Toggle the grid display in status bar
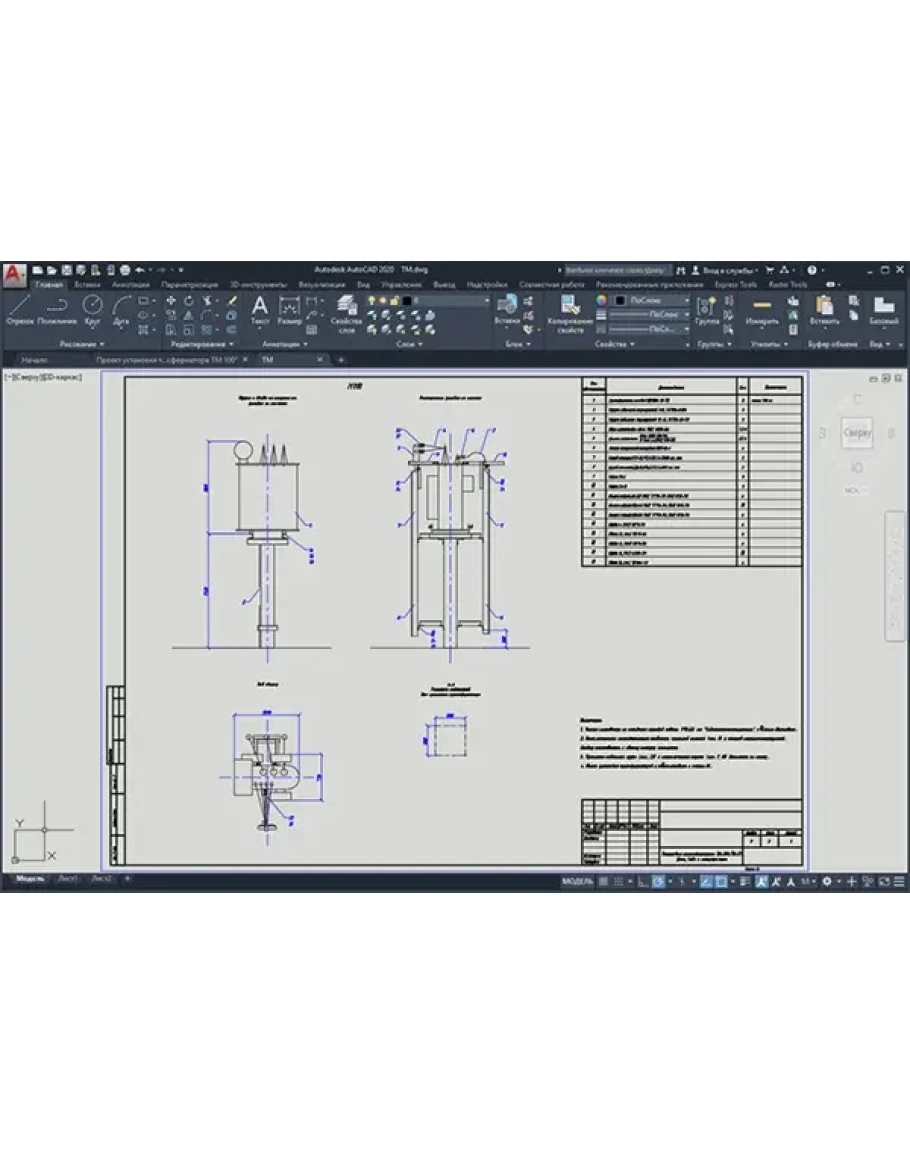Image resolution: width=910 pixels, height=1155 pixels. (x=603, y=882)
